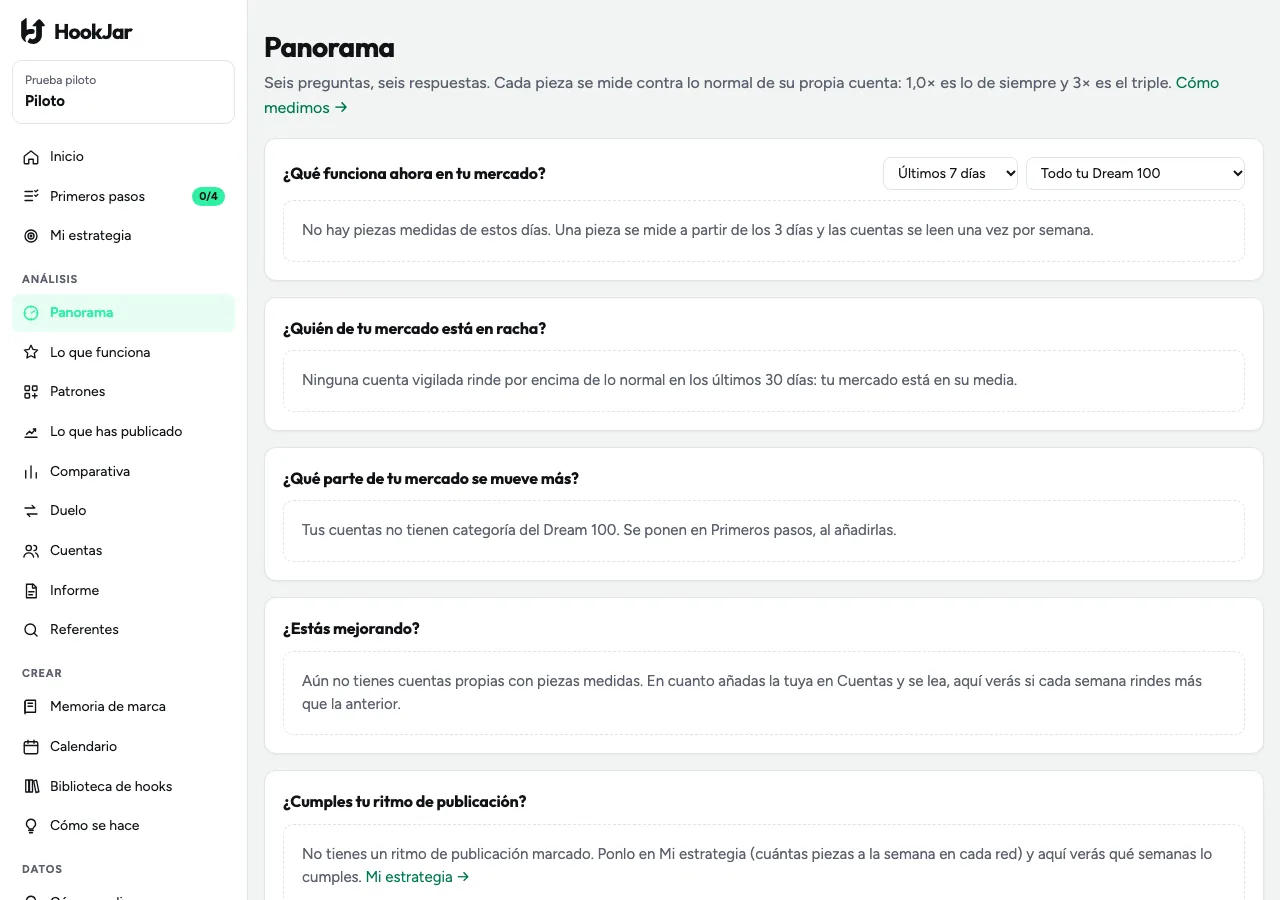Screen dimensions: 1280x900
Task: Click the CREAR section label
Action: (42, 673)
